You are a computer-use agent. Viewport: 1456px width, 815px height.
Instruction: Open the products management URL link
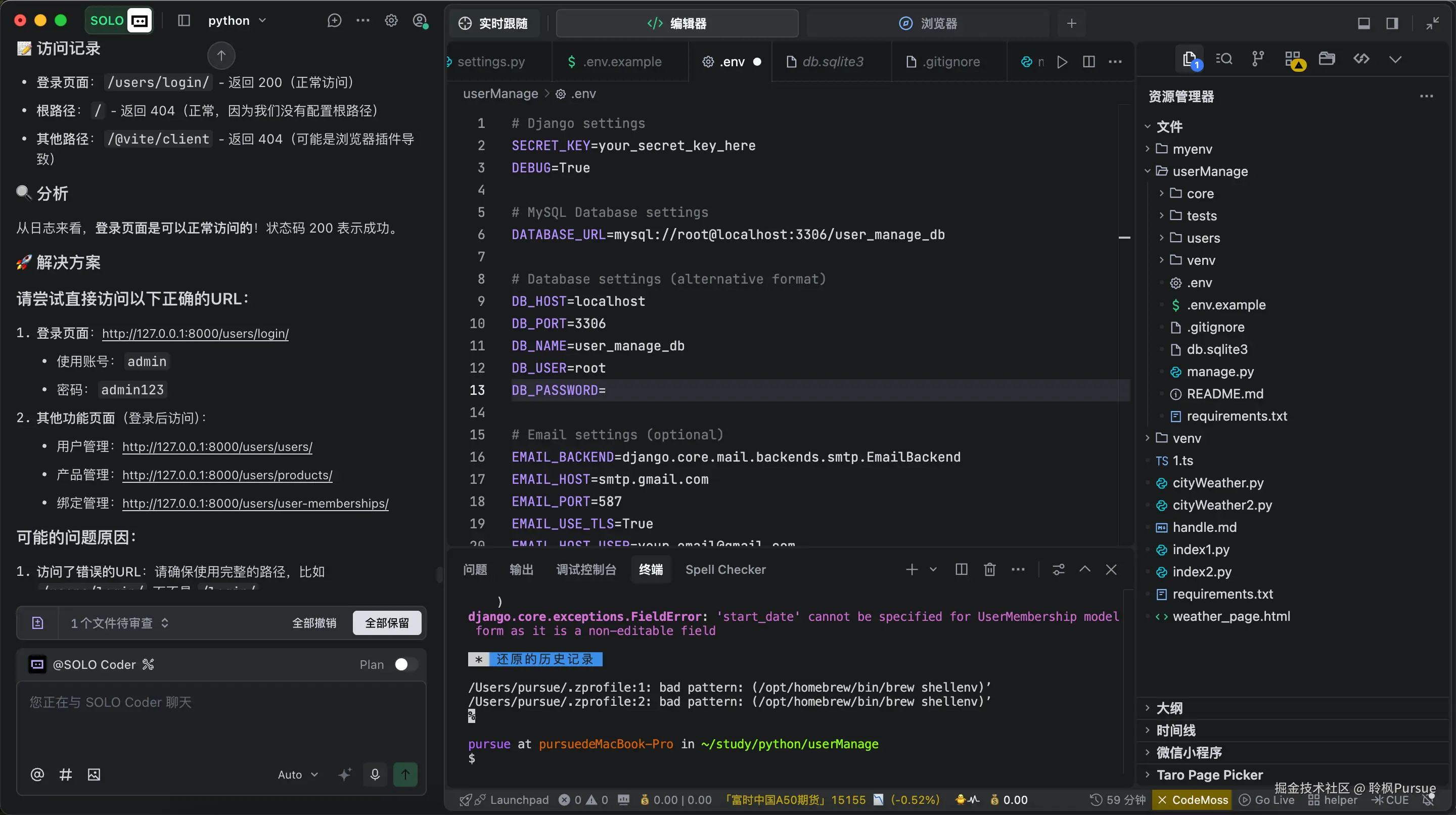(x=227, y=475)
